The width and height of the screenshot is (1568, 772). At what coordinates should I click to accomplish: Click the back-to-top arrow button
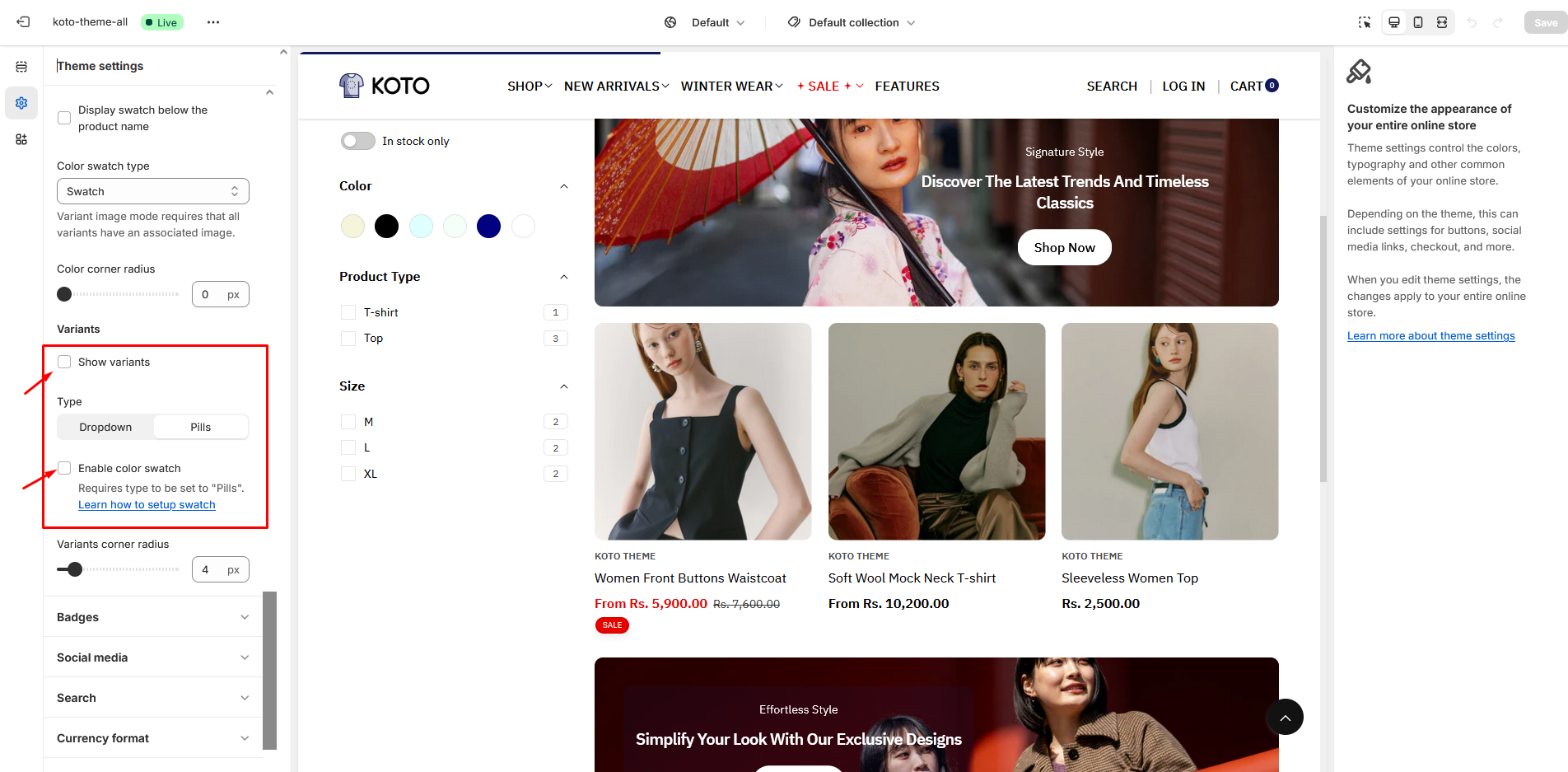[1285, 717]
